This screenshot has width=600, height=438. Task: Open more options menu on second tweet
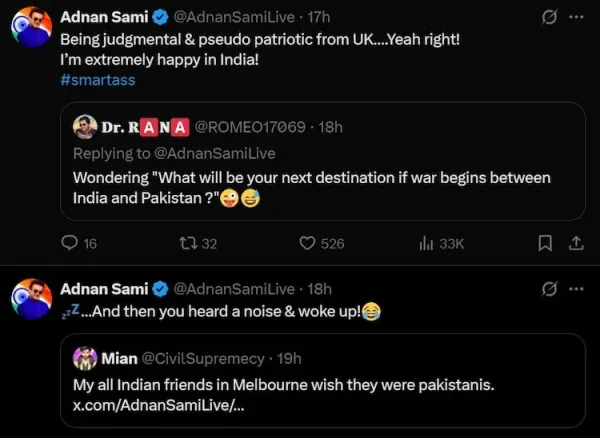pyautogui.click(x=576, y=290)
